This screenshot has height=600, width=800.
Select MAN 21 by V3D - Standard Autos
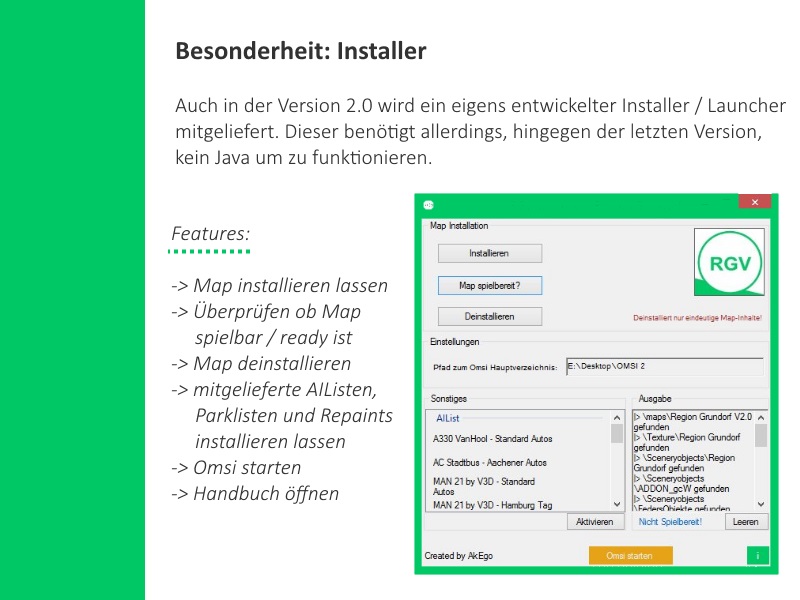click(477, 486)
